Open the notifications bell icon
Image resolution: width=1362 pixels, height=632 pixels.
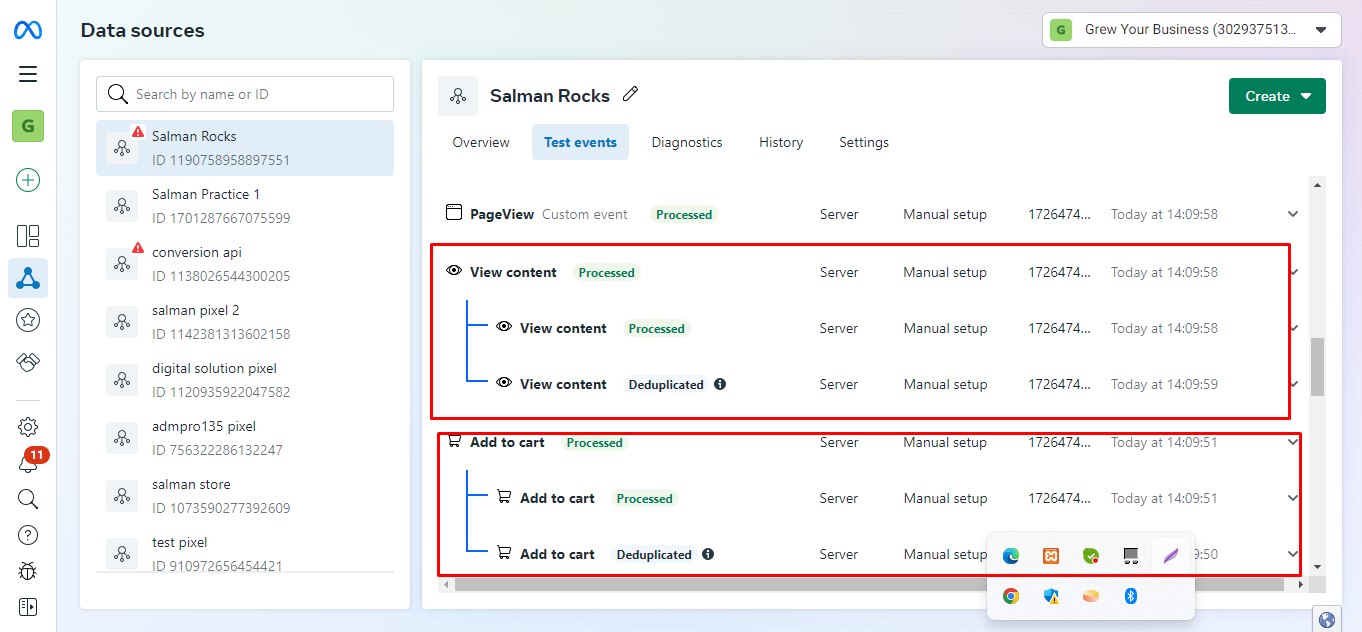tap(28, 464)
